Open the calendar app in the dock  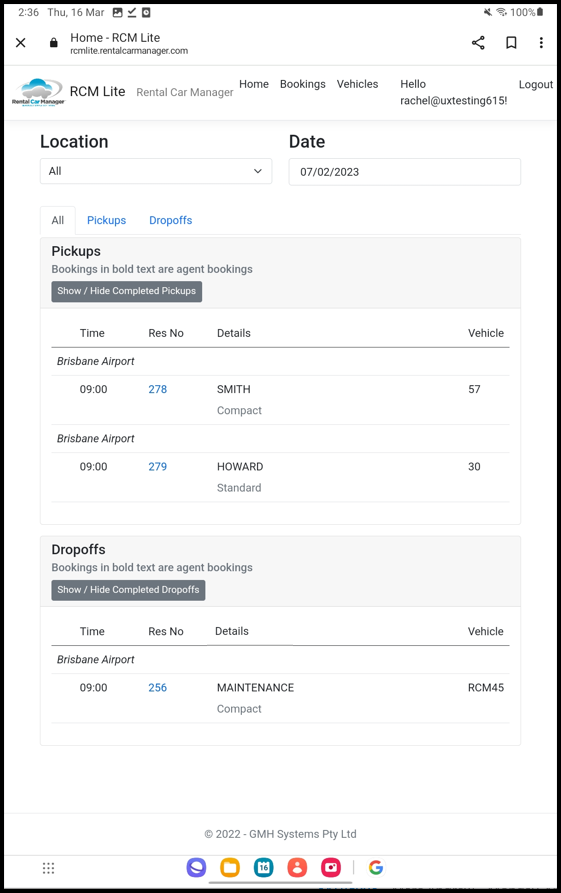(x=263, y=867)
